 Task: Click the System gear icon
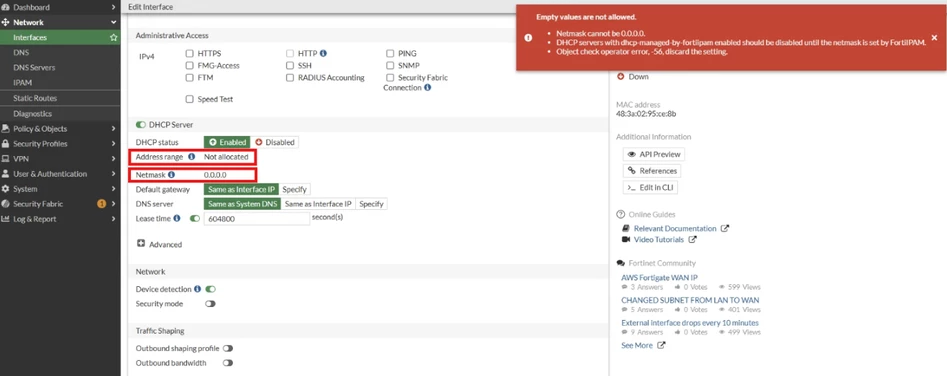click(5, 189)
